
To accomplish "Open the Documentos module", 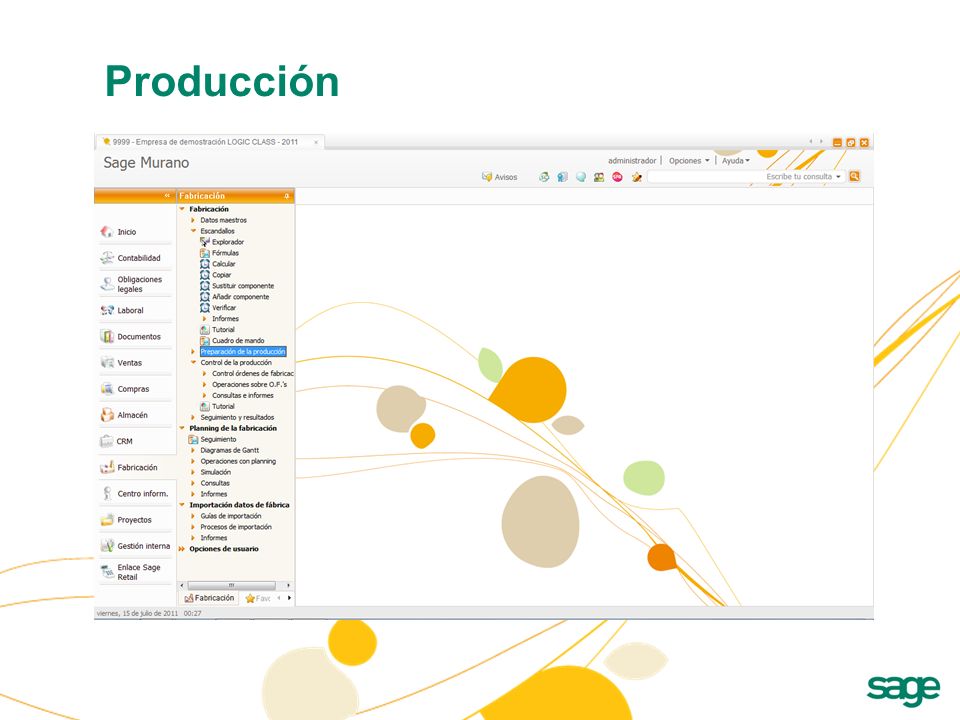I will (x=135, y=337).
